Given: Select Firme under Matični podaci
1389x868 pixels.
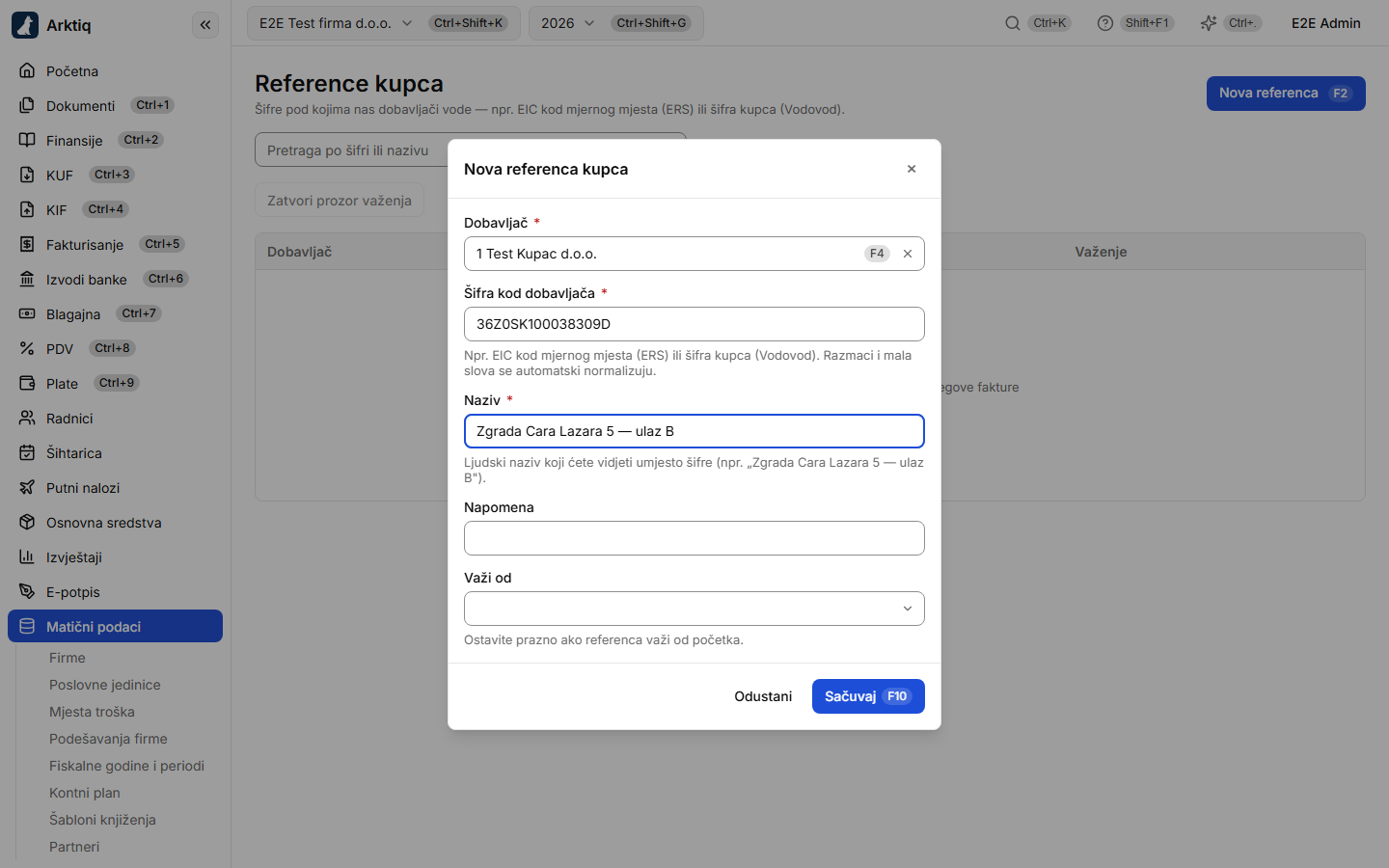Looking at the screenshot, I should click(x=68, y=658).
